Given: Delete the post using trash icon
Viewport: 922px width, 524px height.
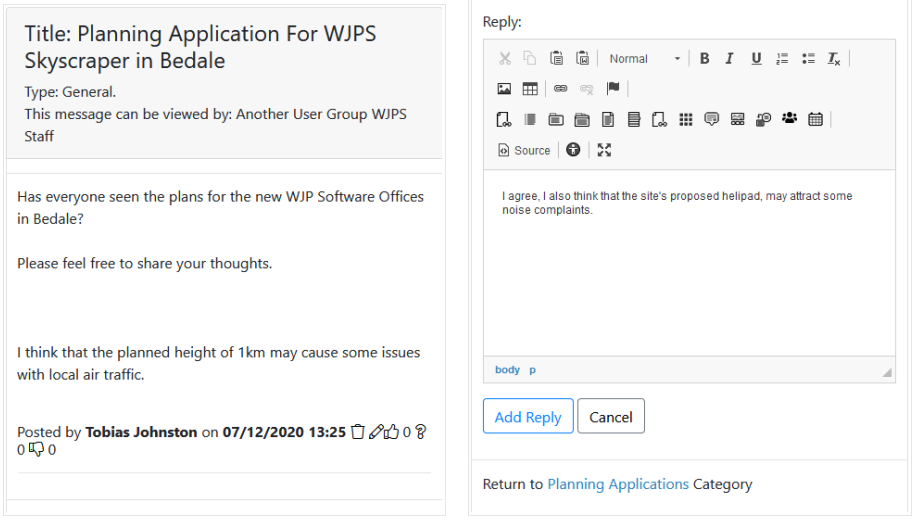Looking at the screenshot, I should coord(358,432).
